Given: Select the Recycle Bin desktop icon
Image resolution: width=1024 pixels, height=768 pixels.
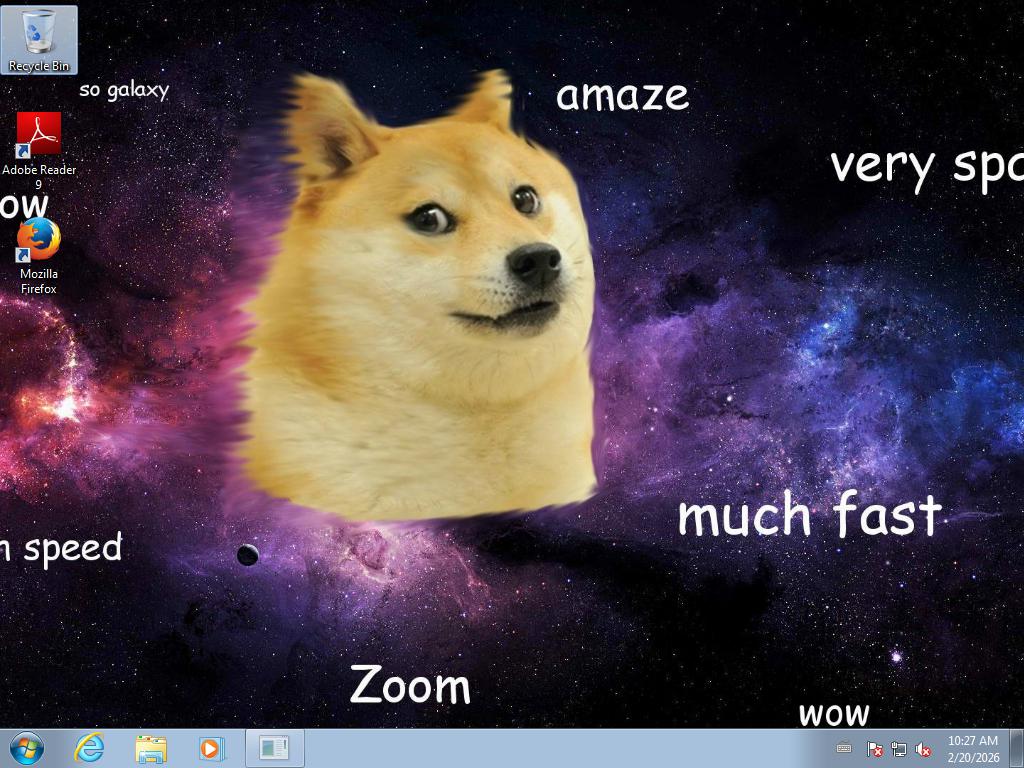Looking at the screenshot, I should tap(39, 32).
